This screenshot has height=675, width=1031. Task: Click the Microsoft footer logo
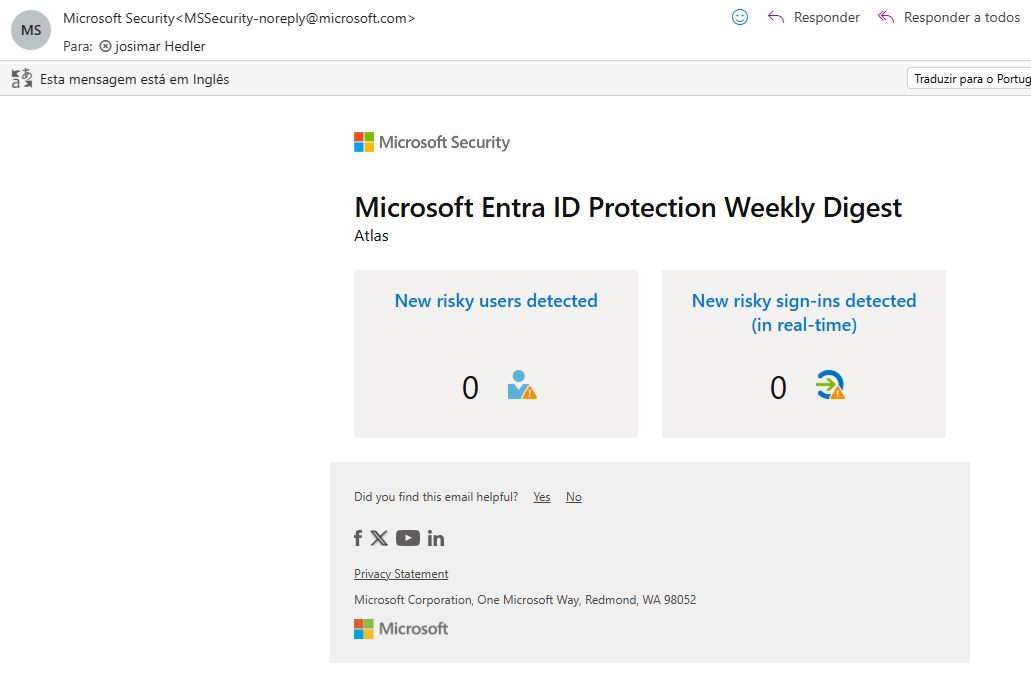click(401, 629)
